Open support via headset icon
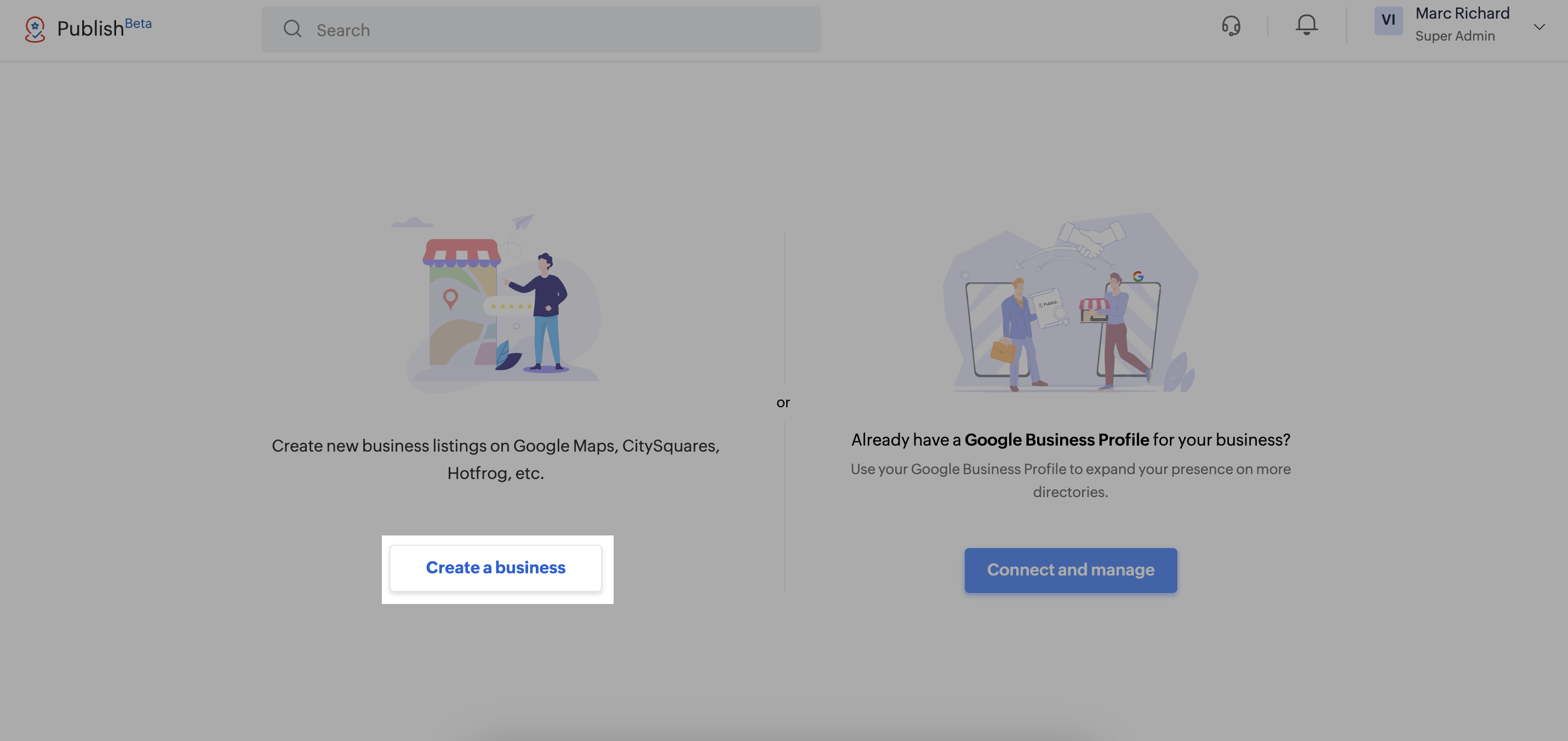 point(1231,25)
